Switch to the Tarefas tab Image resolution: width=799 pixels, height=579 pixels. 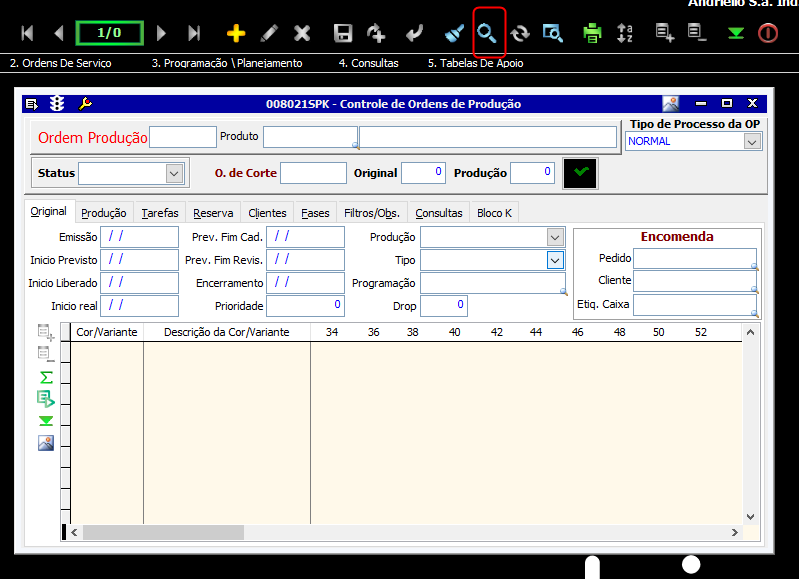coord(160,213)
